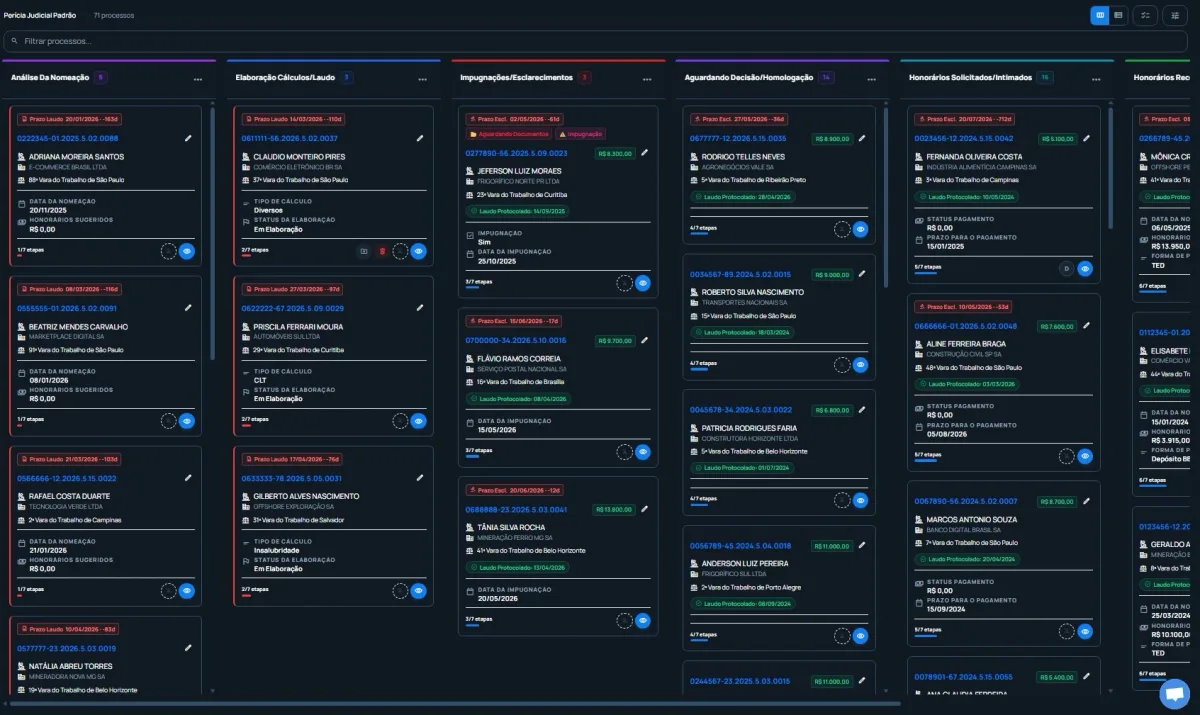Viewport: 1200px width, 715px height.
Task: Click the 2/7 etapas progress on Claudio card
Action: (x=254, y=250)
